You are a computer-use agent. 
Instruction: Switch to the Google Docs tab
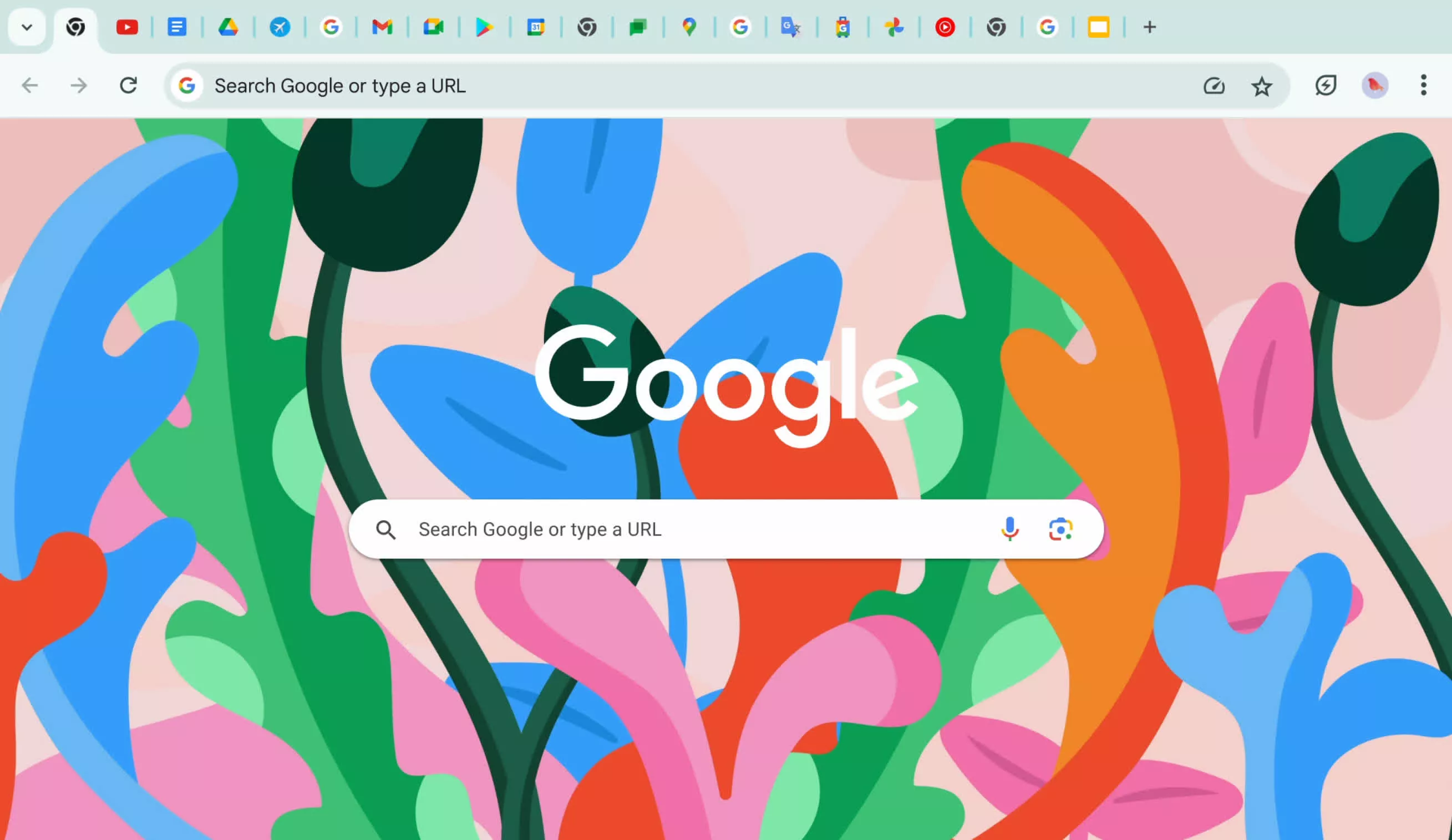point(177,27)
